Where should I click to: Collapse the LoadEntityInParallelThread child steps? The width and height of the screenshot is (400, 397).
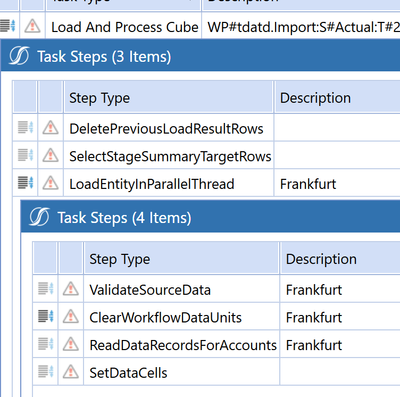click(26, 183)
